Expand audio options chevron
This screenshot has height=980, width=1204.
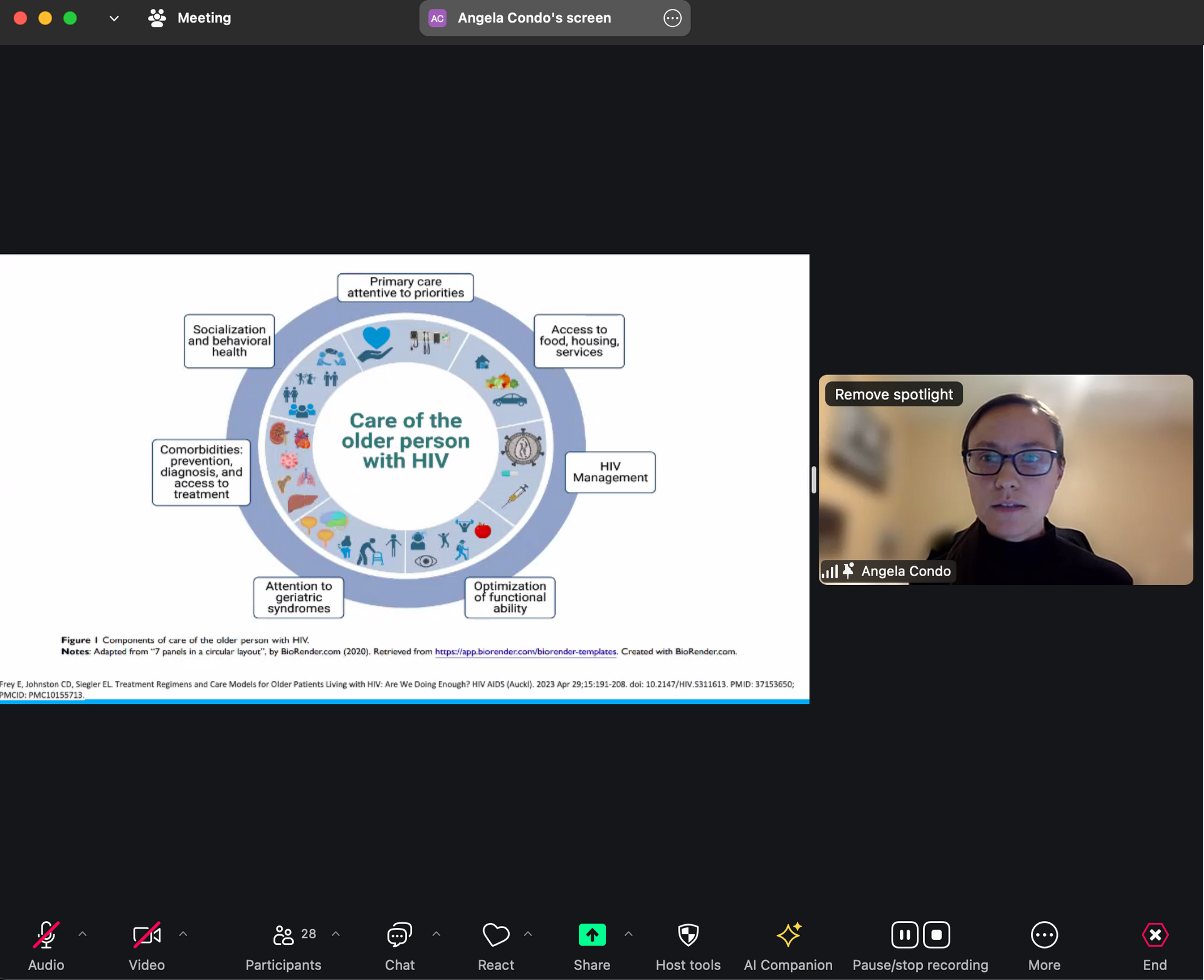[x=82, y=934]
